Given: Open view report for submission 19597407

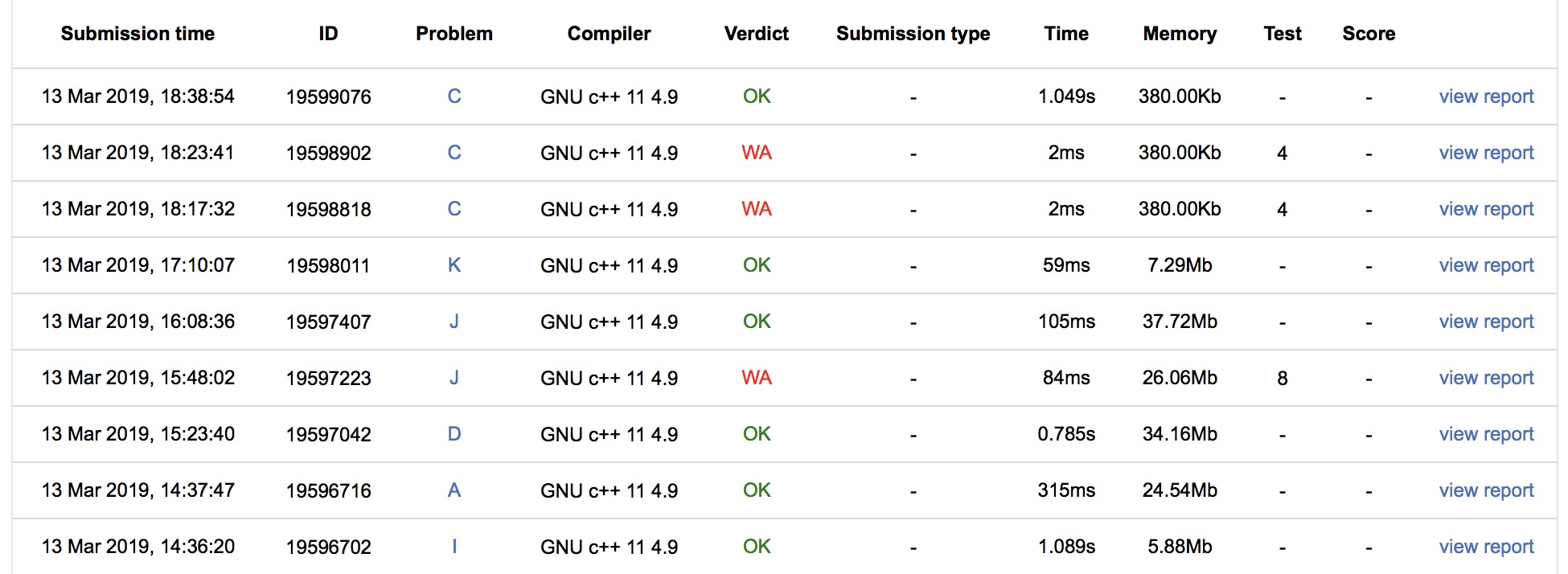Looking at the screenshot, I should click(1486, 322).
